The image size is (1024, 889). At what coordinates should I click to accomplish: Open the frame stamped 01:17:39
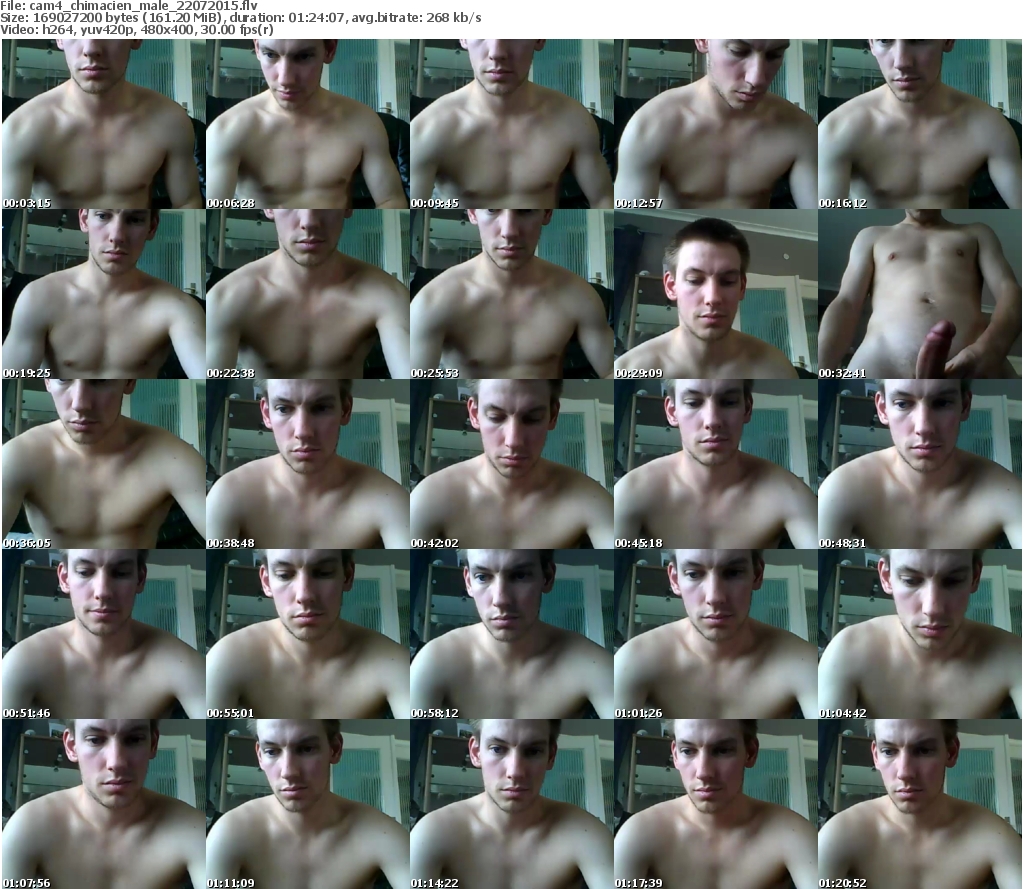coord(716,804)
